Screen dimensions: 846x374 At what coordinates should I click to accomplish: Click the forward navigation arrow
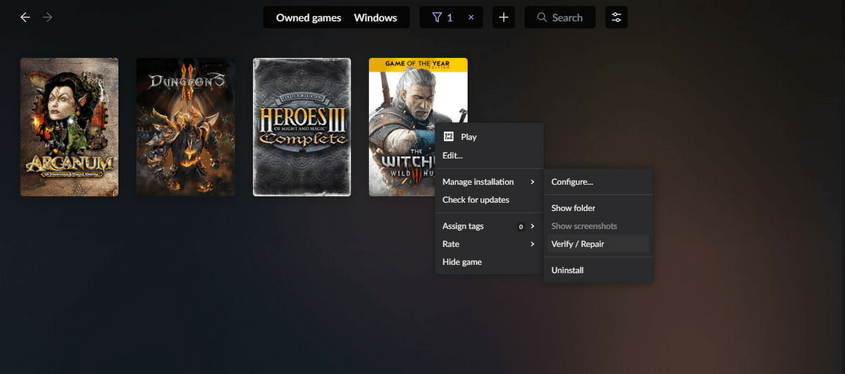(x=47, y=17)
